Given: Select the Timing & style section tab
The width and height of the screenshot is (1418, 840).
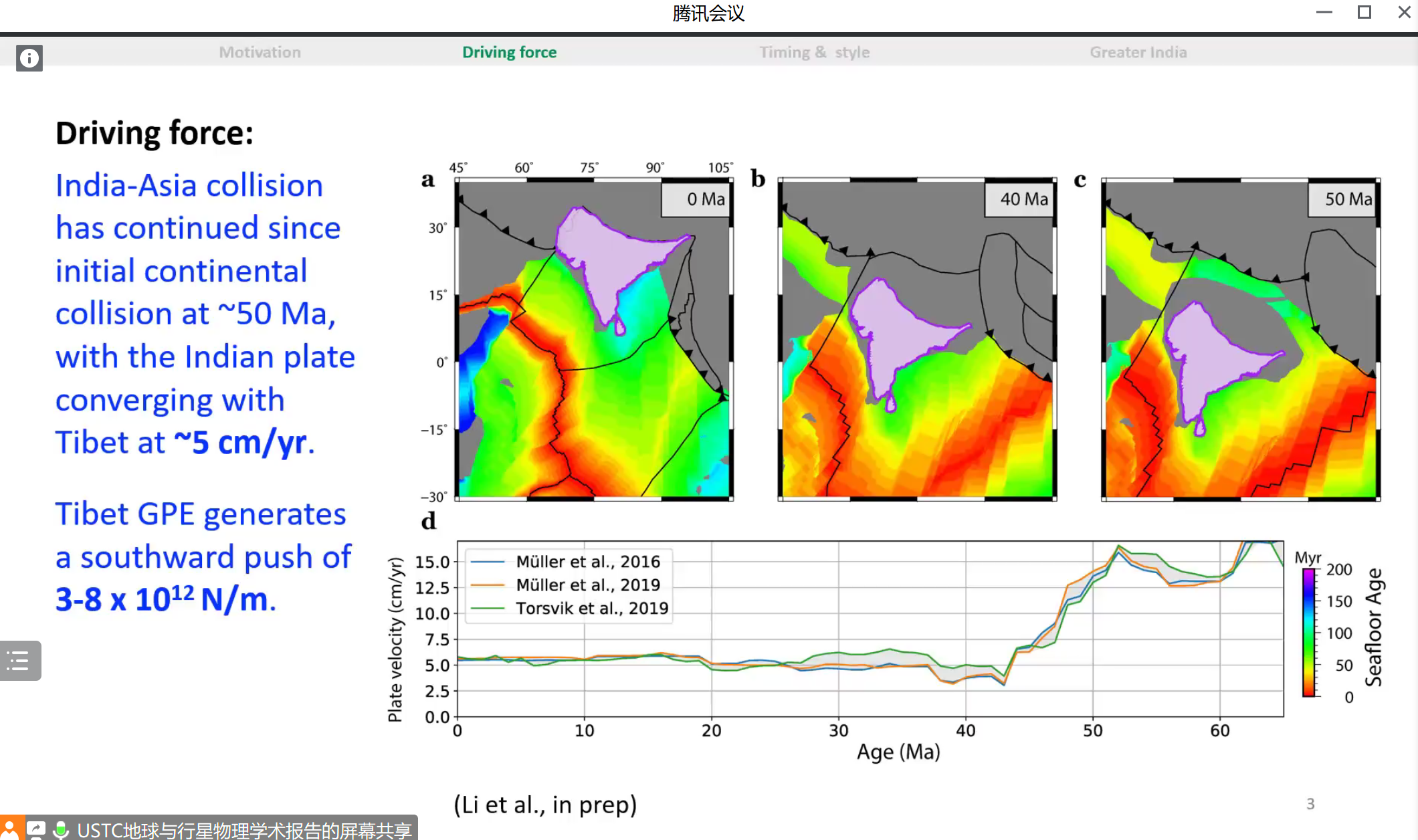Looking at the screenshot, I should pyautogui.click(x=814, y=52).
